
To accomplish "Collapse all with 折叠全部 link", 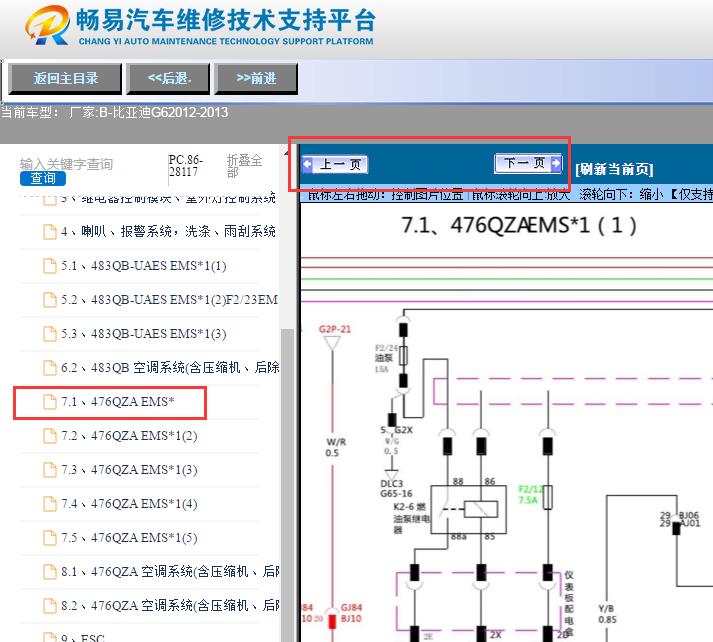I will click(245, 166).
